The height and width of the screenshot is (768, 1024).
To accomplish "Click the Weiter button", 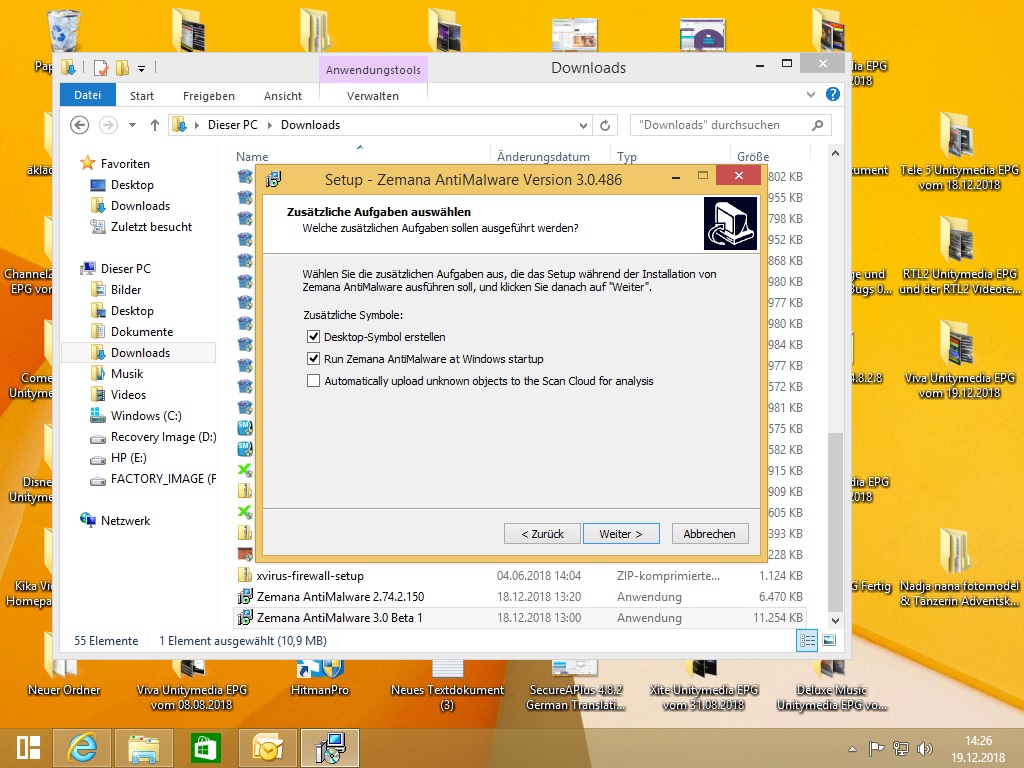I will click(x=621, y=534).
